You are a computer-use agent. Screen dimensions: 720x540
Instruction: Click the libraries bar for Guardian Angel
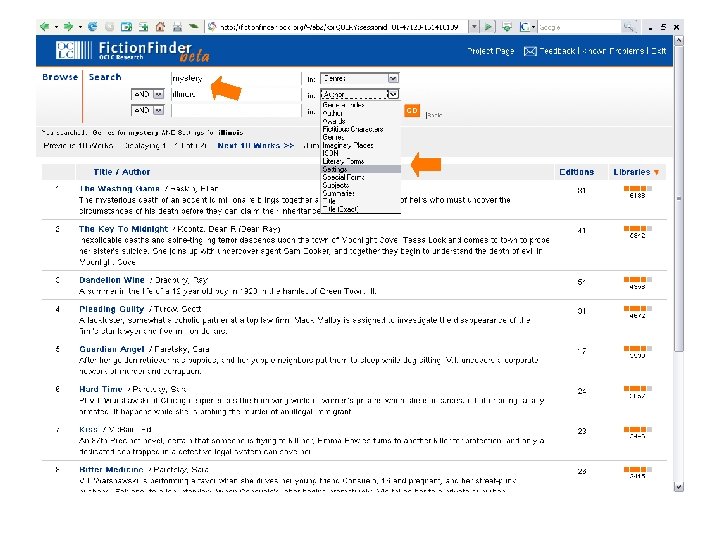[637, 349]
